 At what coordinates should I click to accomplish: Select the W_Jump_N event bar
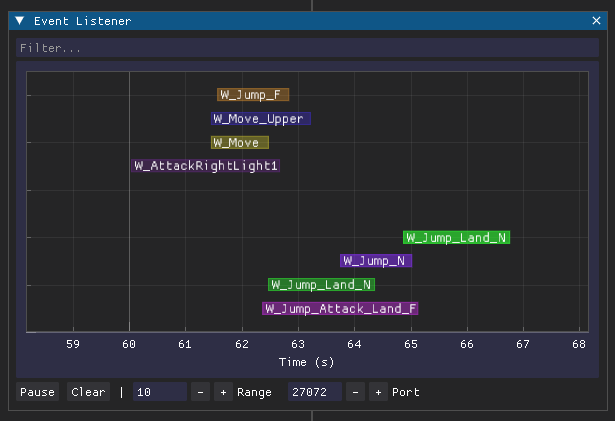[x=375, y=261]
